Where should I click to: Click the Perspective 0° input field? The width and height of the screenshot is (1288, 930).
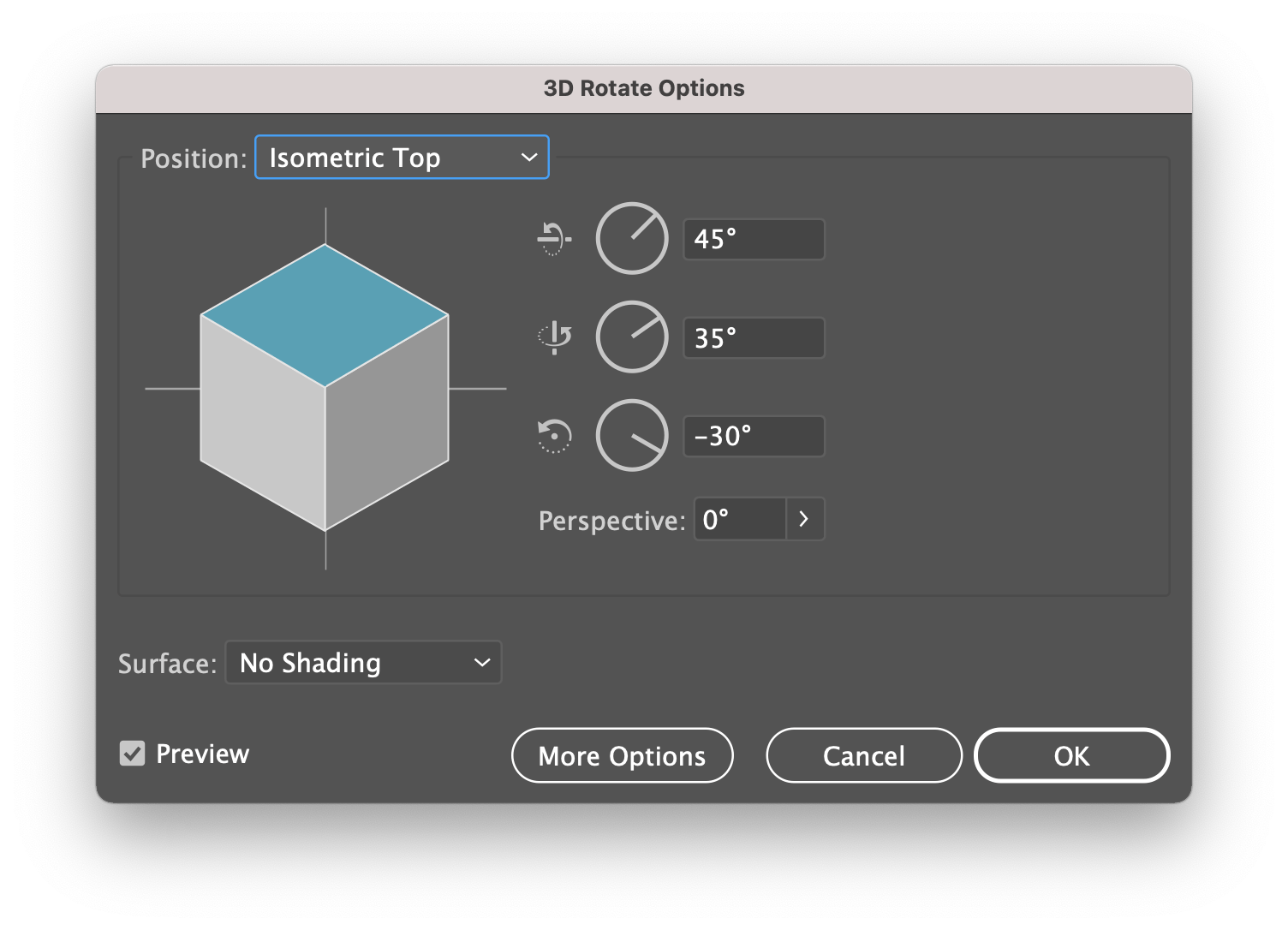tap(740, 519)
